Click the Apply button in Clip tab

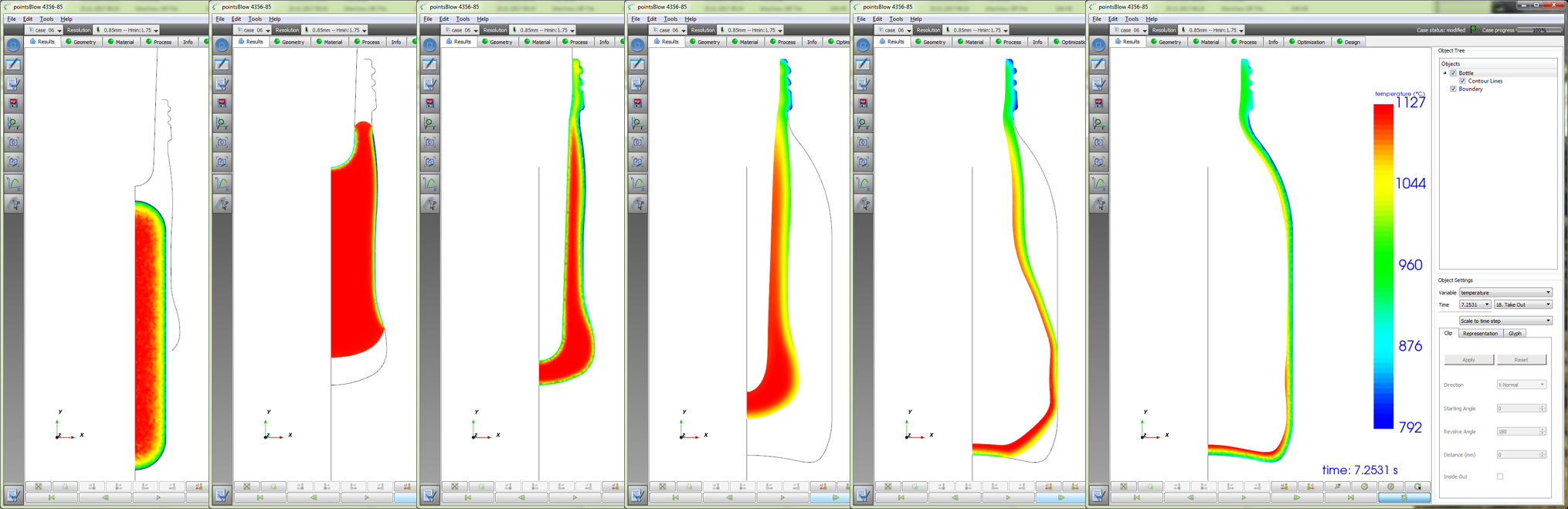[x=1468, y=360]
